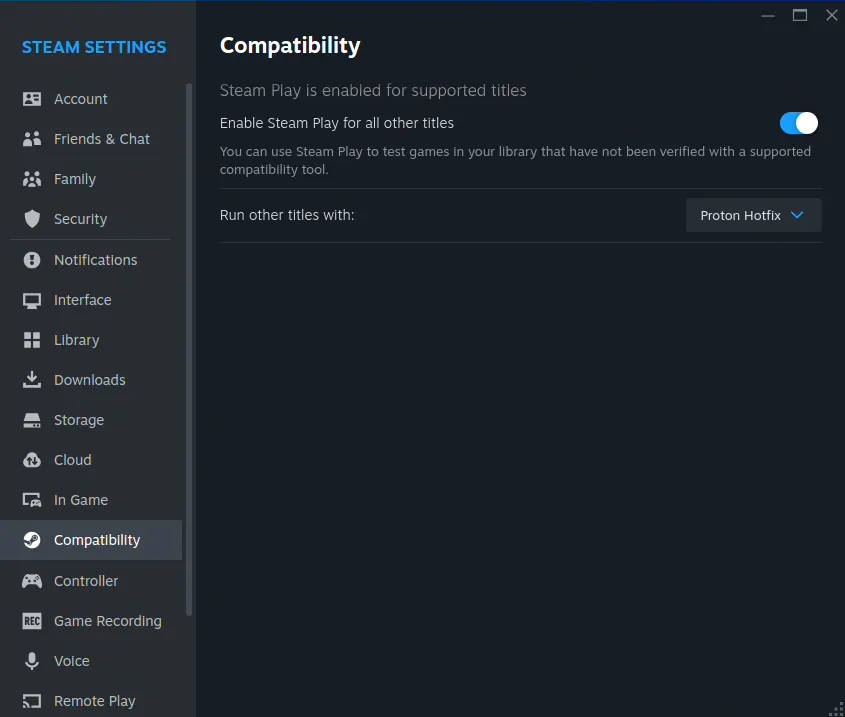Switch to In Game settings
845x717 pixels.
(91, 500)
